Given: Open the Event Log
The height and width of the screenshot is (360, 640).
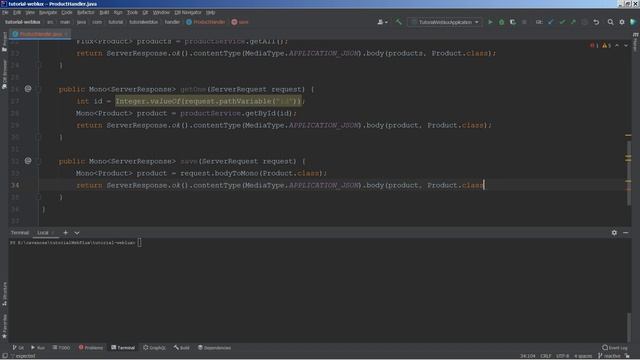Looking at the screenshot, I should pos(615,348).
